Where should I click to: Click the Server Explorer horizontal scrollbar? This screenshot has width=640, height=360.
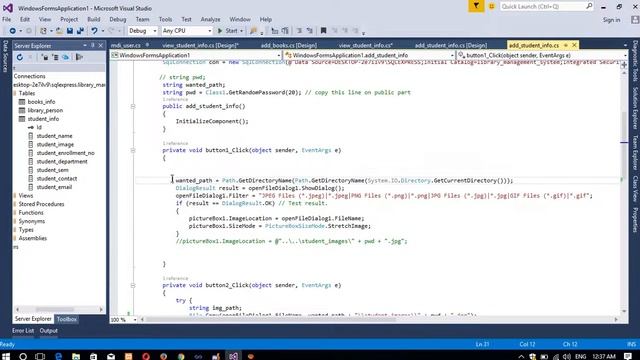coord(59,309)
